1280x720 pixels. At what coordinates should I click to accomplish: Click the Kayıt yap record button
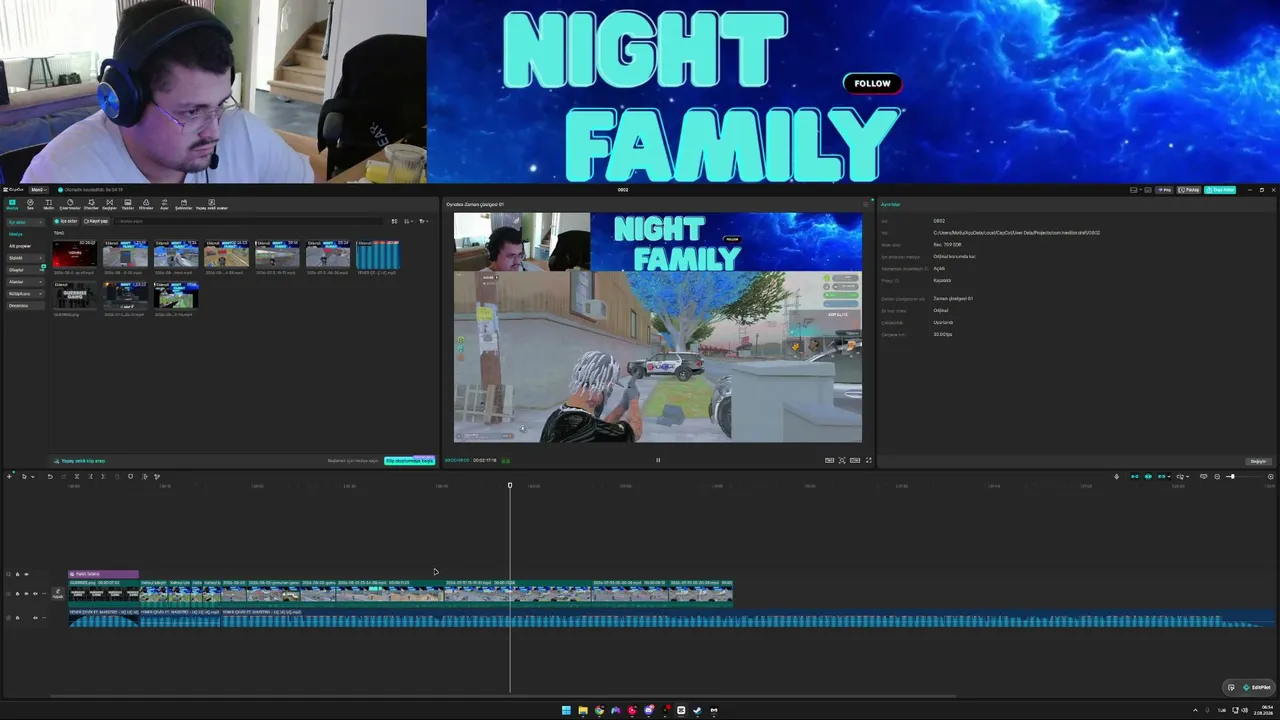[x=96, y=221]
